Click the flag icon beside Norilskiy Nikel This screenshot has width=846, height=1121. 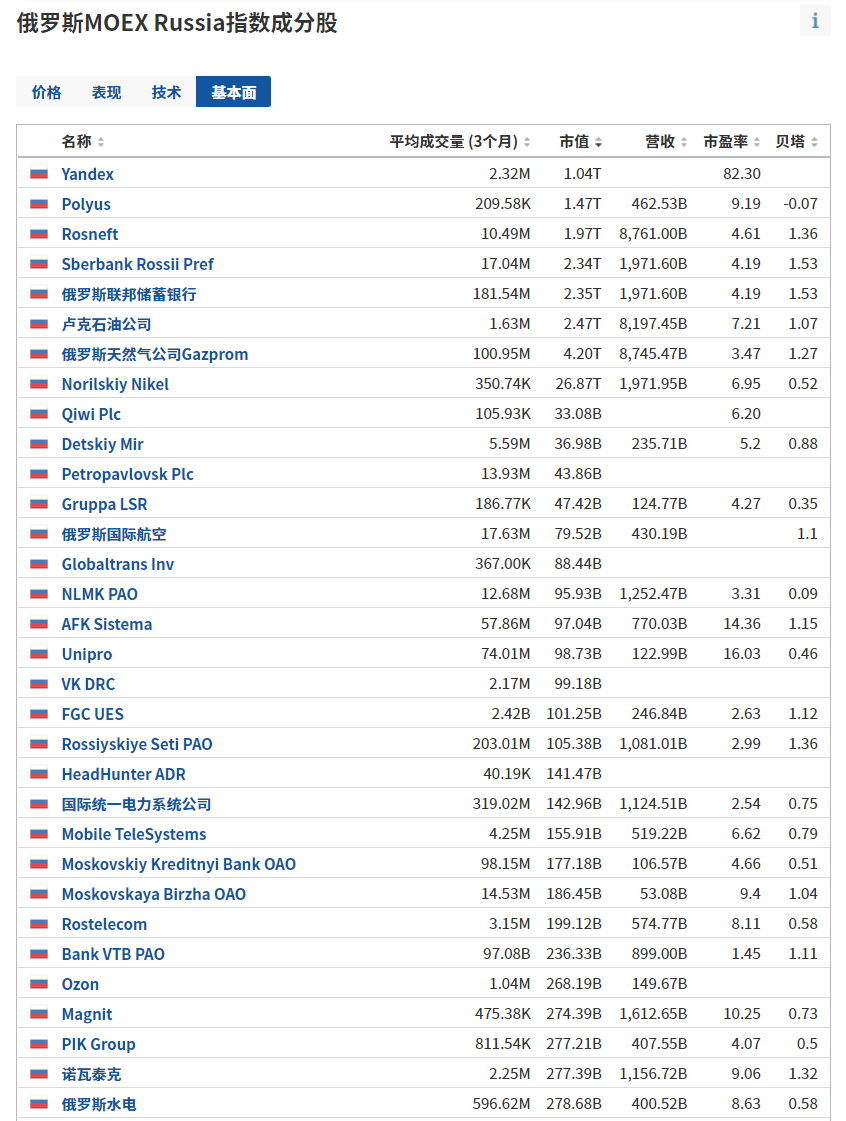[x=39, y=384]
